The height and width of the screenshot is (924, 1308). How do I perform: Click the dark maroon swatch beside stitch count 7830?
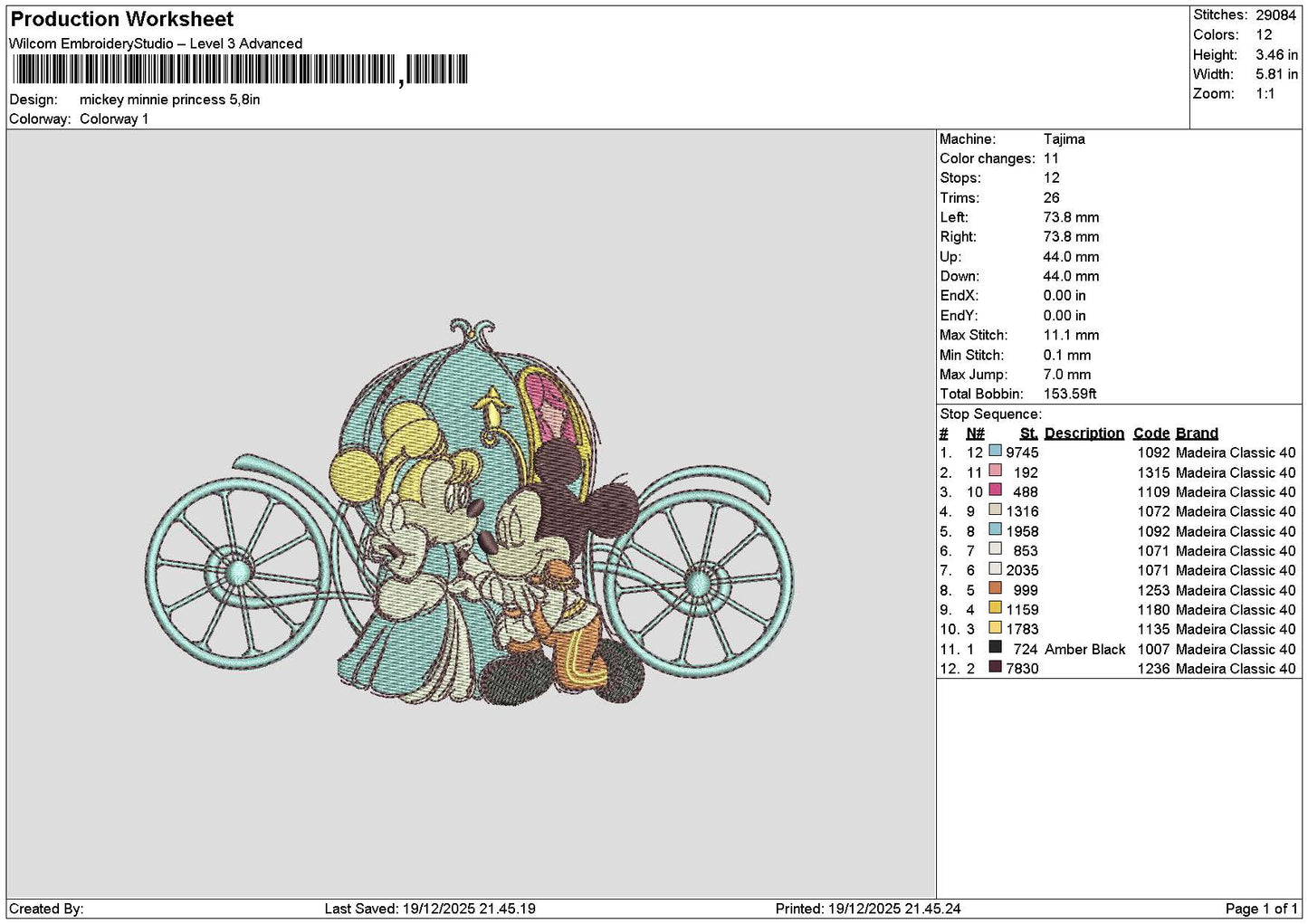coord(995,667)
